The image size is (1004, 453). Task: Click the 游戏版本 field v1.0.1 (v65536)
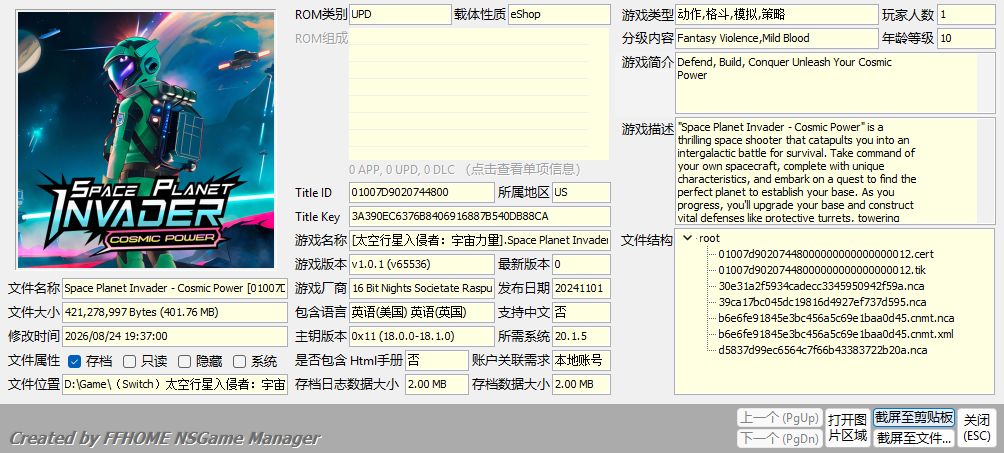pyautogui.click(x=422, y=264)
